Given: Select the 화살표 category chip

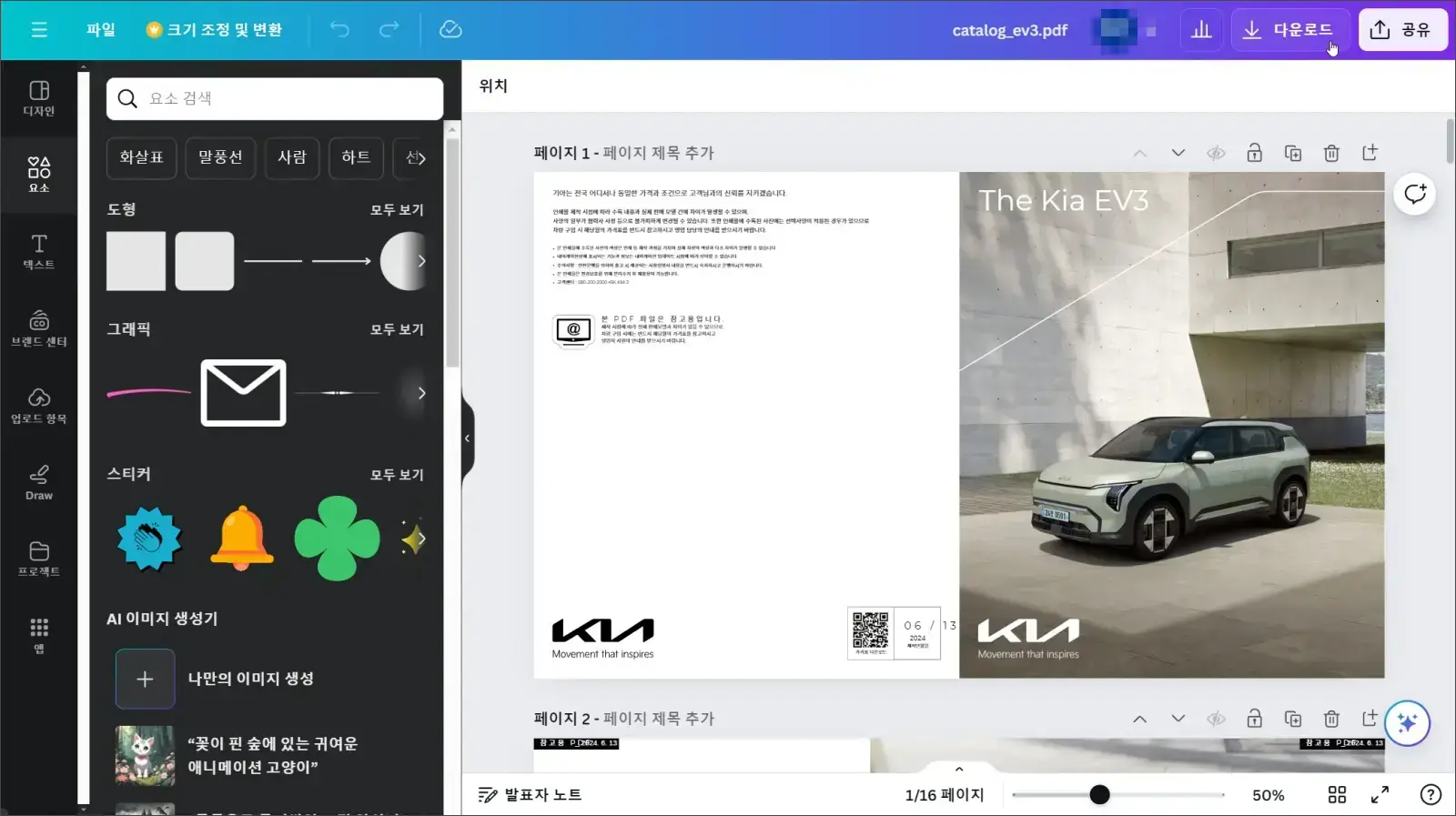Looking at the screenshot, I should click(x=141, y=157).
